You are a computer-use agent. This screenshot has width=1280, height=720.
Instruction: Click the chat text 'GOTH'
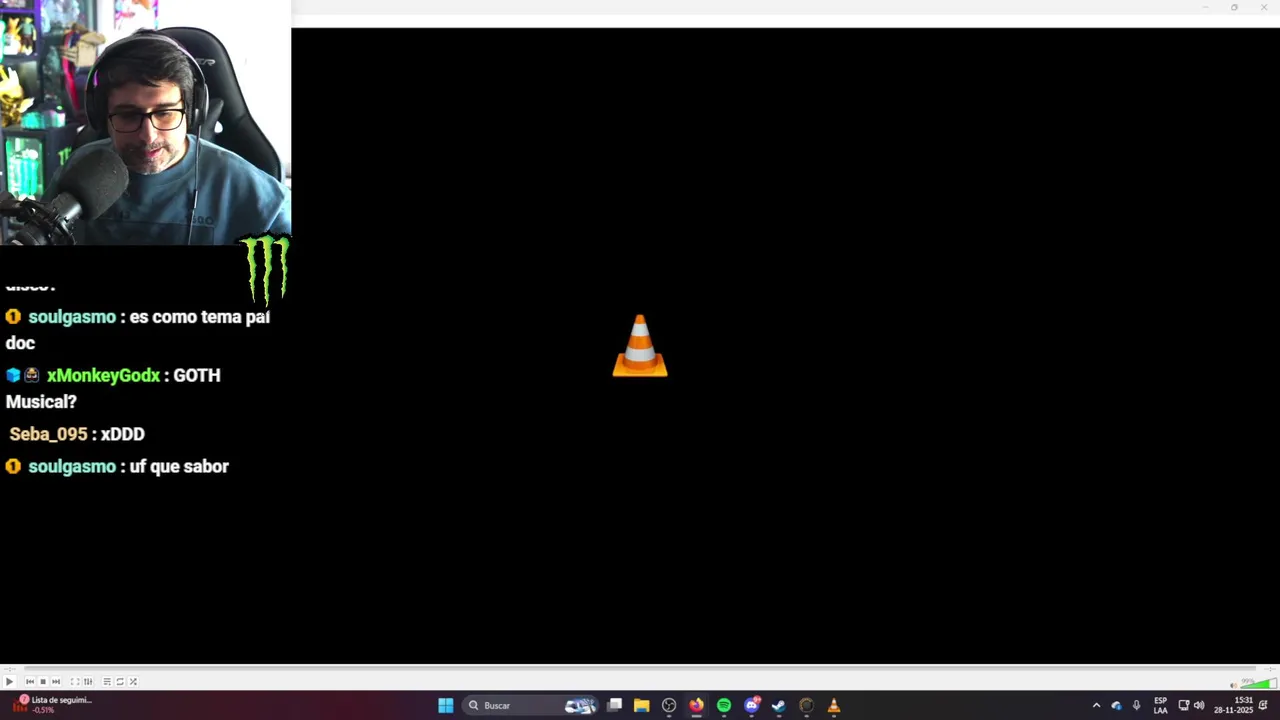197,376
